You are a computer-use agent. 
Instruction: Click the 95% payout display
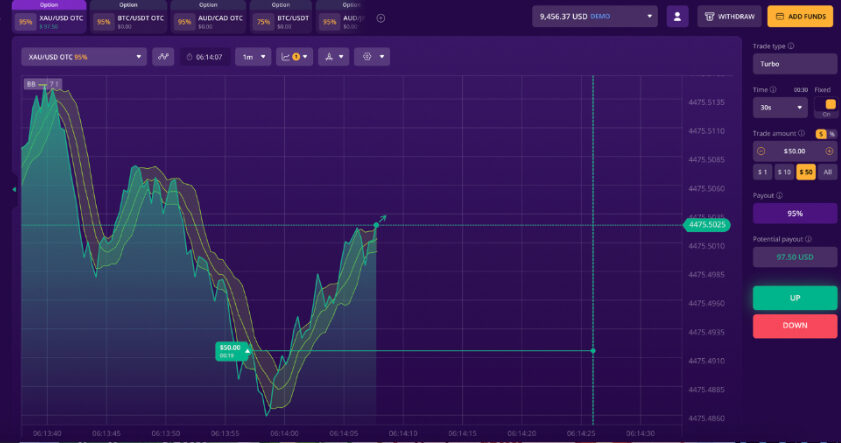point(794,213)
